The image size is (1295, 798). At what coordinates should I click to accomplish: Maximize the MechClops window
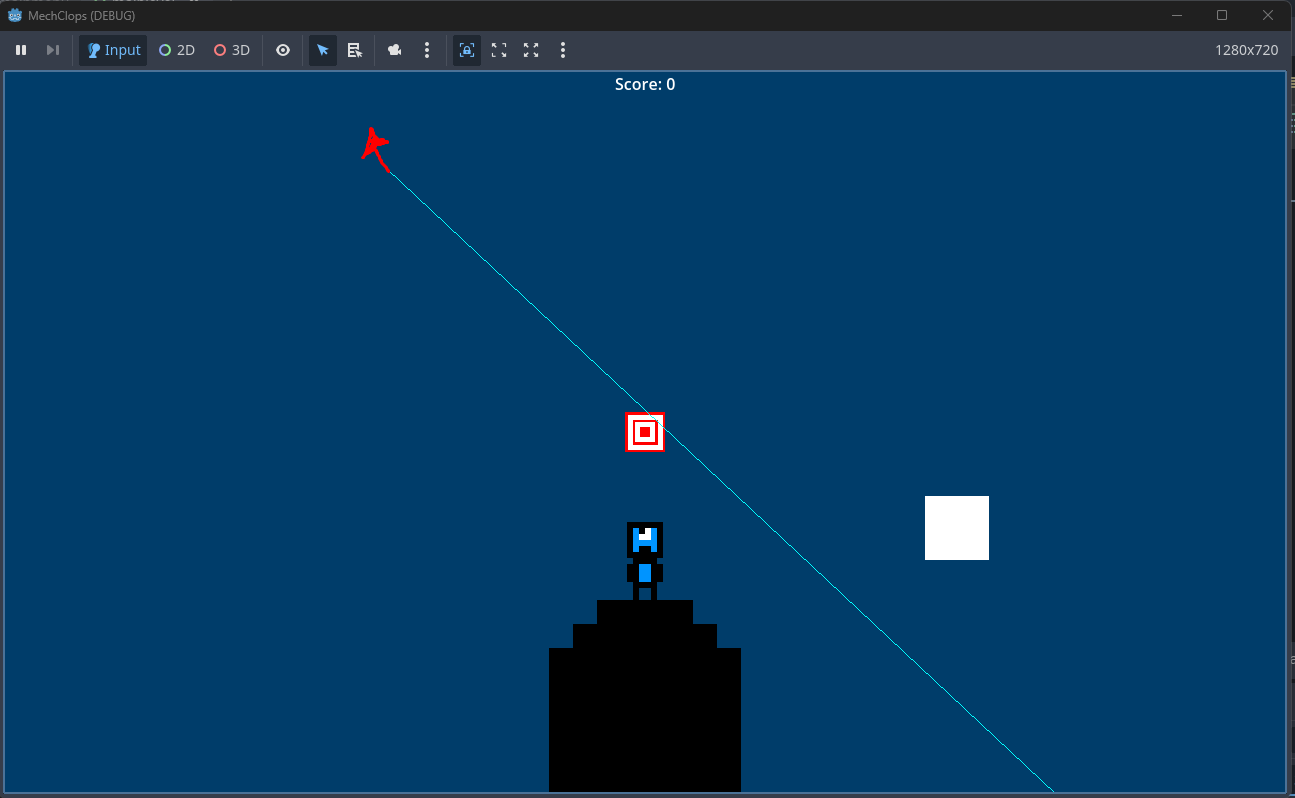1222,15
